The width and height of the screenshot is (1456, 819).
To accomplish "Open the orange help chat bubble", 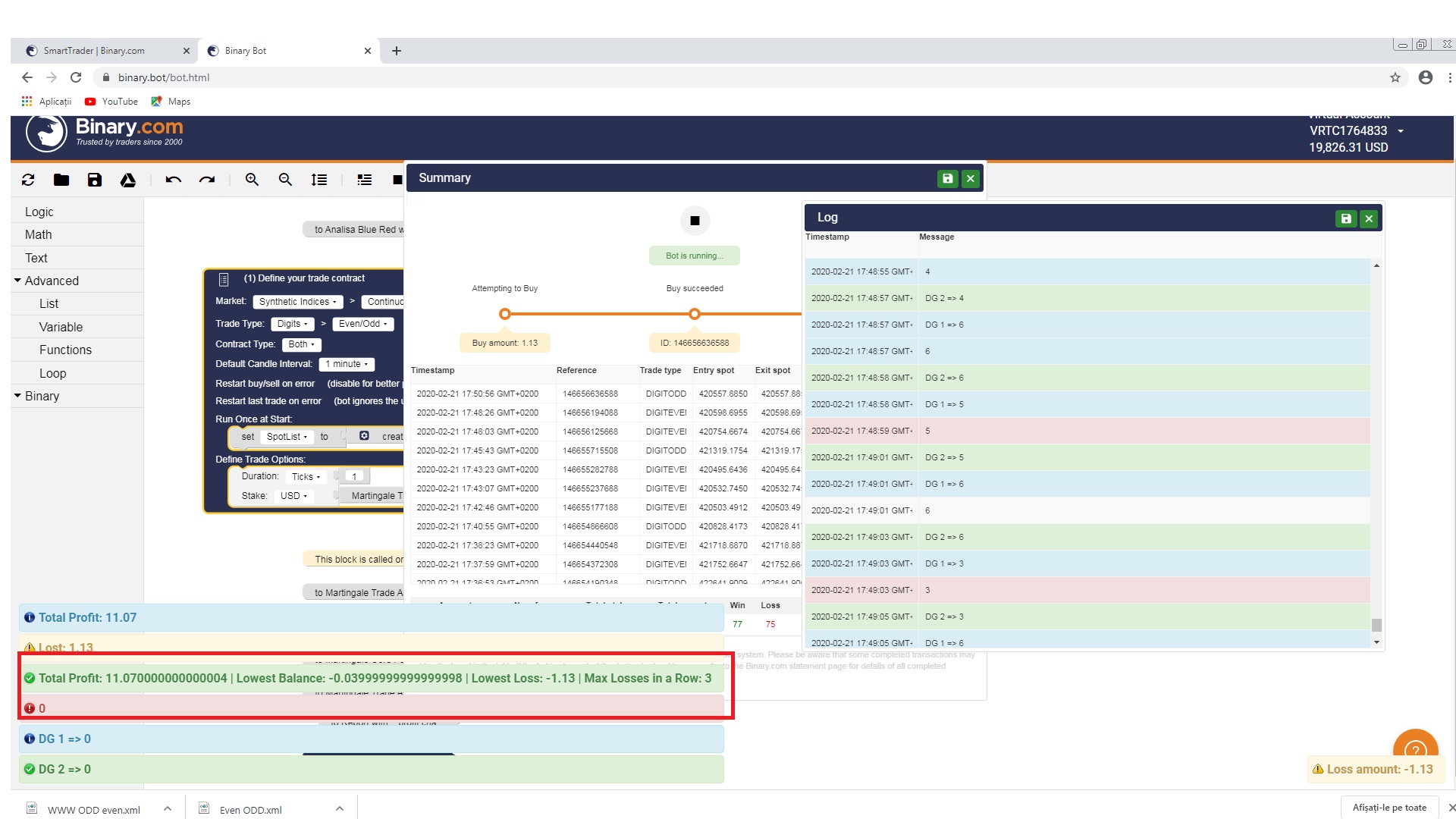I will (1416, 750).
